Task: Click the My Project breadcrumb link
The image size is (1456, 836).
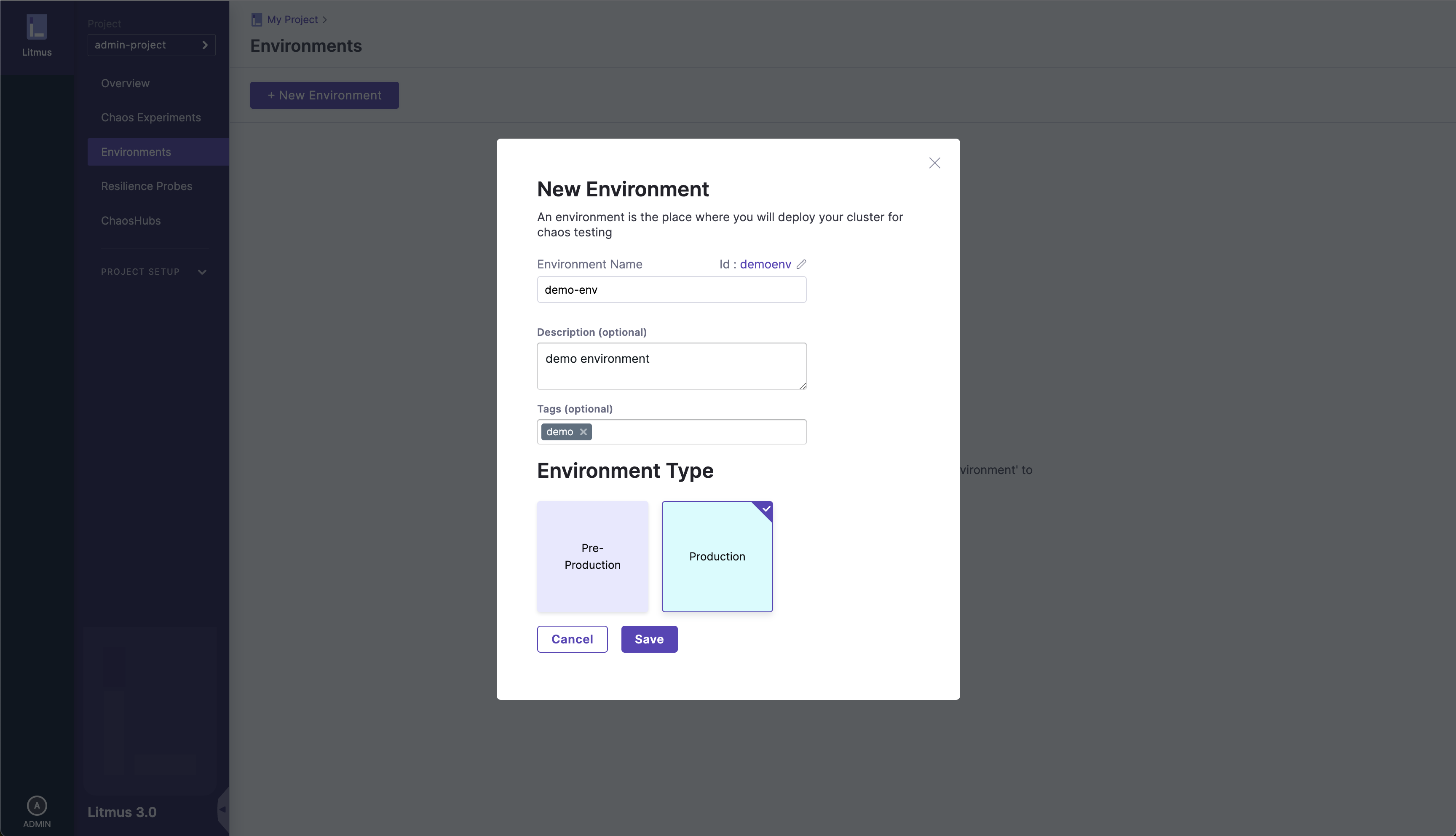Action: click(292, 20)
